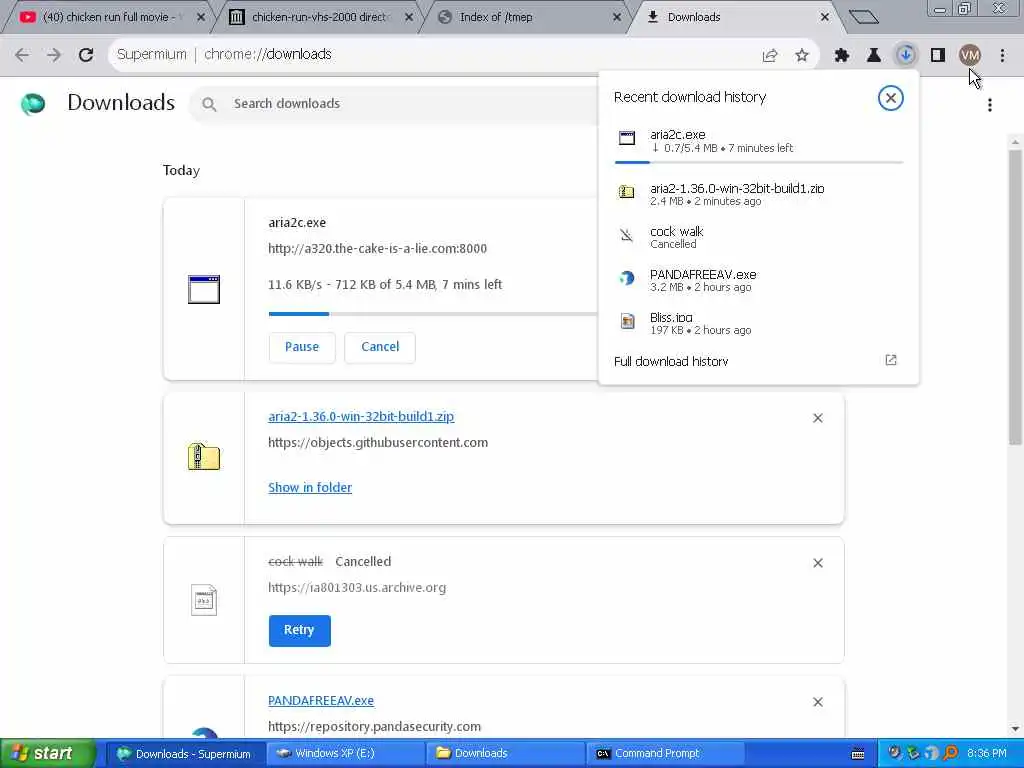Open the PANDAFREEAV.exe link
The image size is (1024, 768).
321,700
